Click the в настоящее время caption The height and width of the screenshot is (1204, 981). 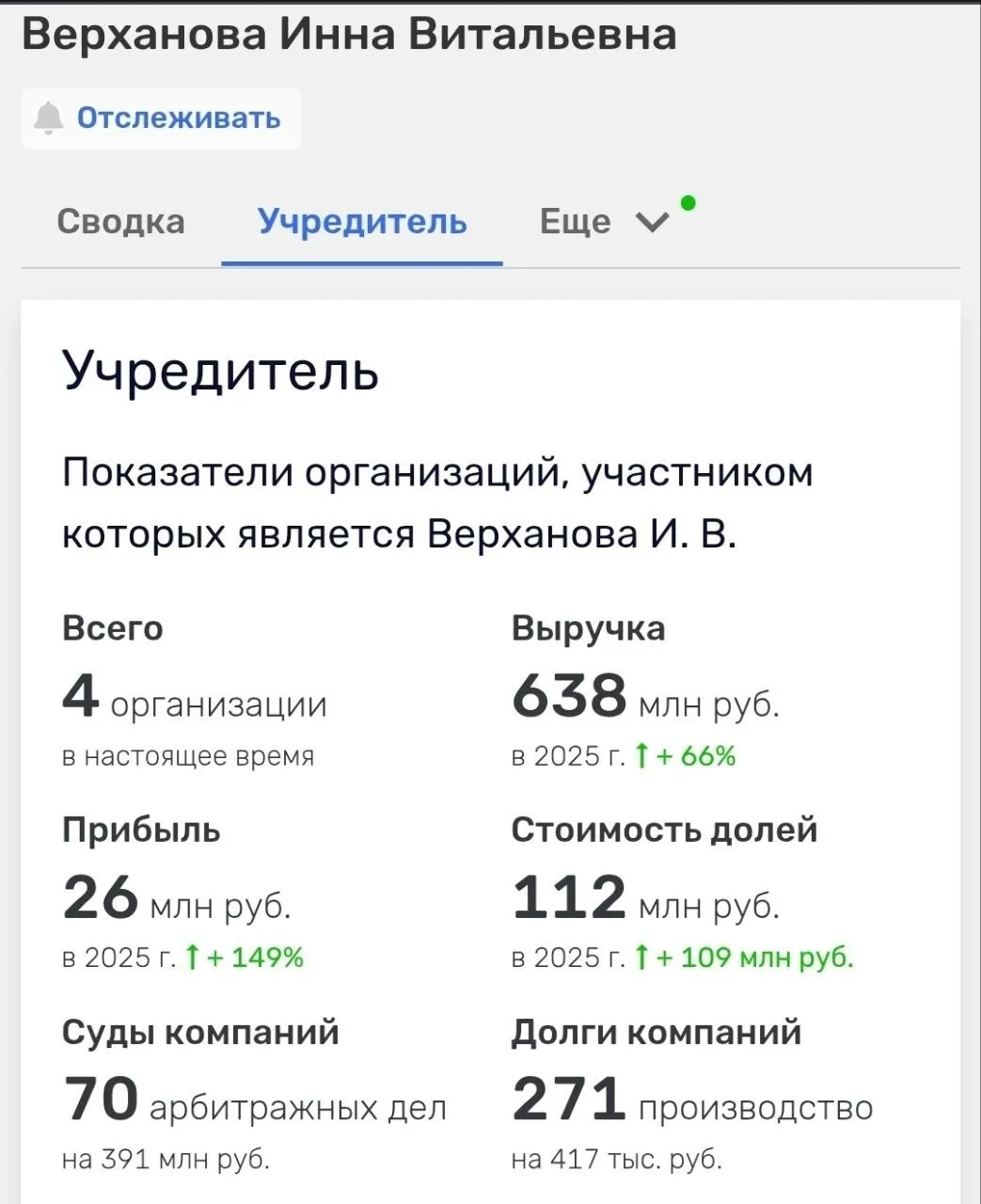(x=188, y=756)
